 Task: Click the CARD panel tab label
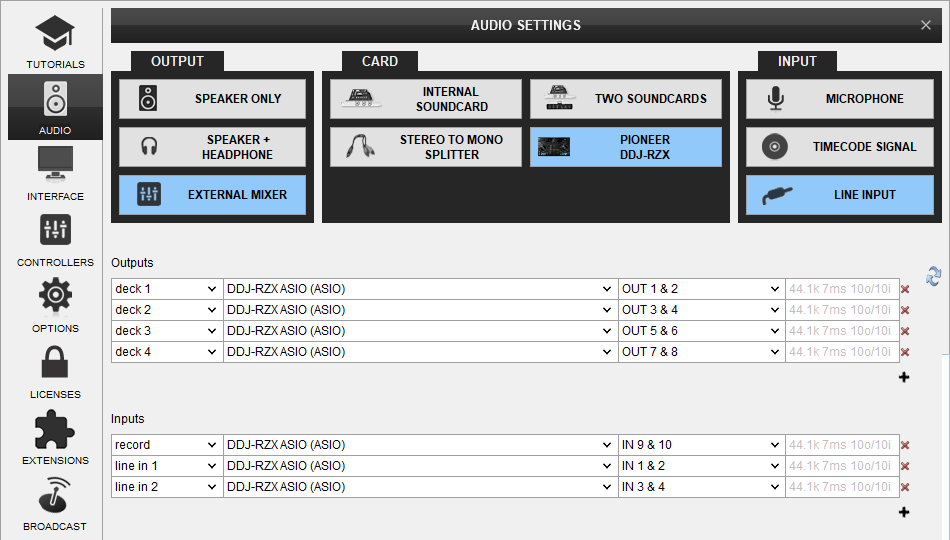pos(380,61)
